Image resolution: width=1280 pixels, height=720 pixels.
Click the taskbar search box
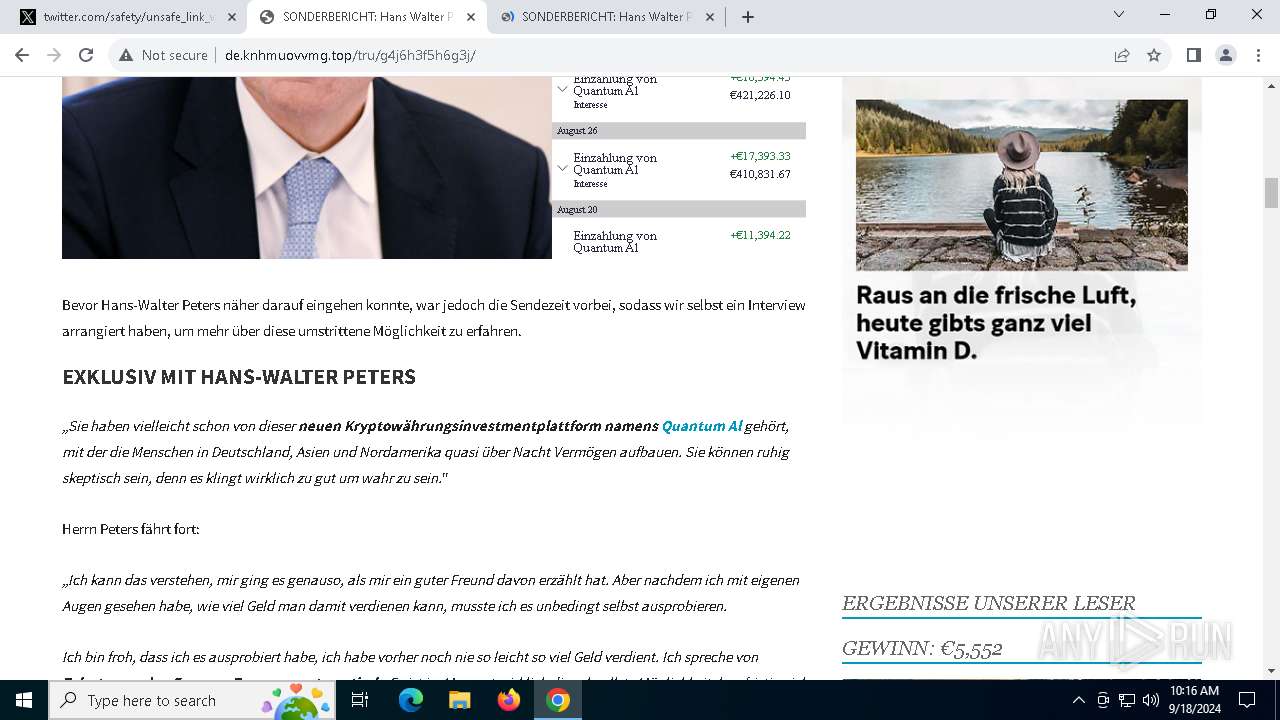190,700
